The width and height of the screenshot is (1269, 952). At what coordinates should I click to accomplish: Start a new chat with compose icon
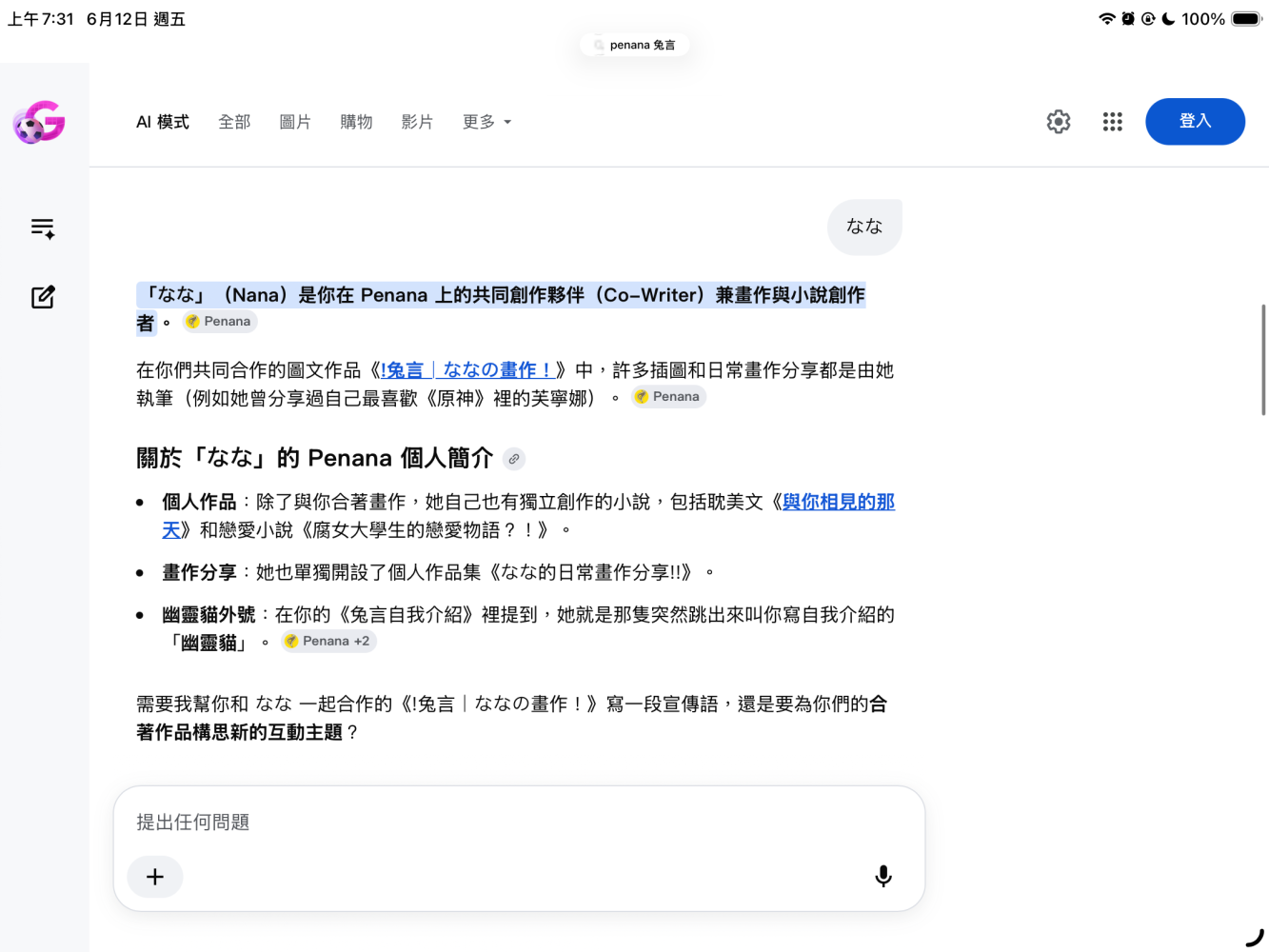pos(43,297)
